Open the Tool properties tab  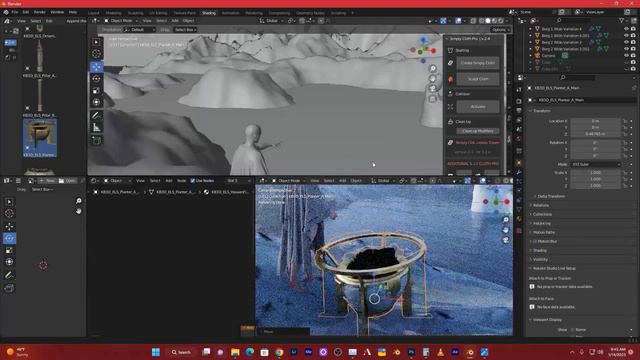tap(519, 89)
